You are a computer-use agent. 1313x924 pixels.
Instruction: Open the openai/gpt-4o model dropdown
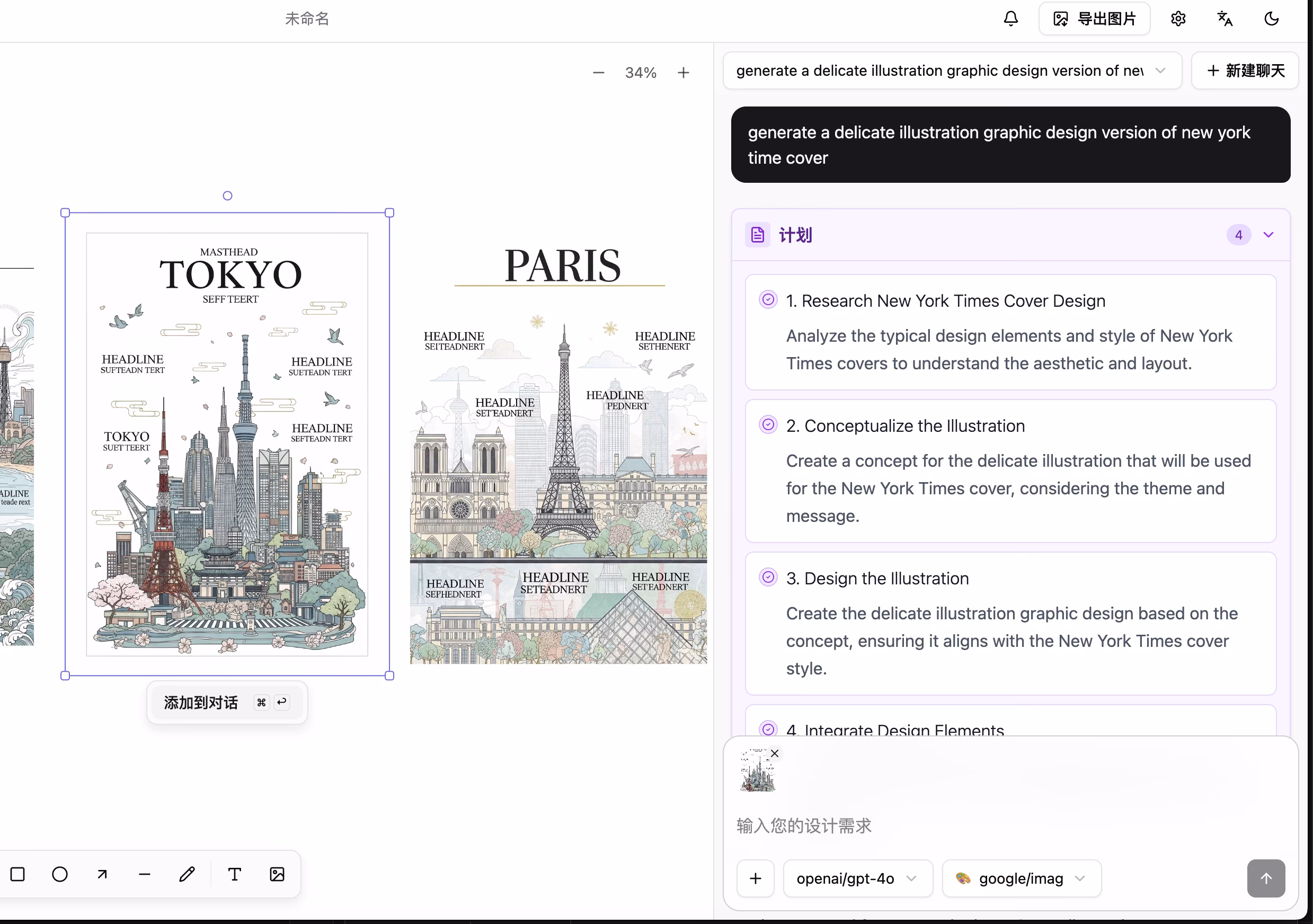click(857, 878)
